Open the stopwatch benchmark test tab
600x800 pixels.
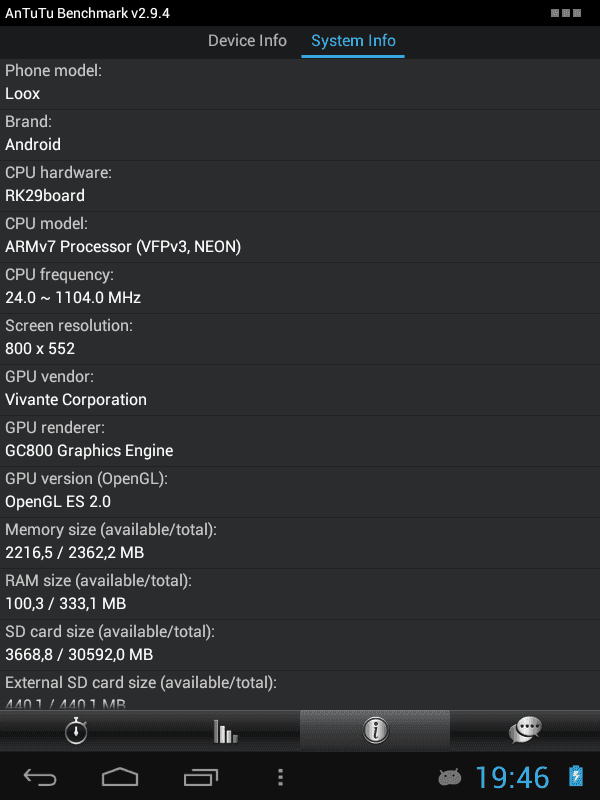[x=76, y=731]
